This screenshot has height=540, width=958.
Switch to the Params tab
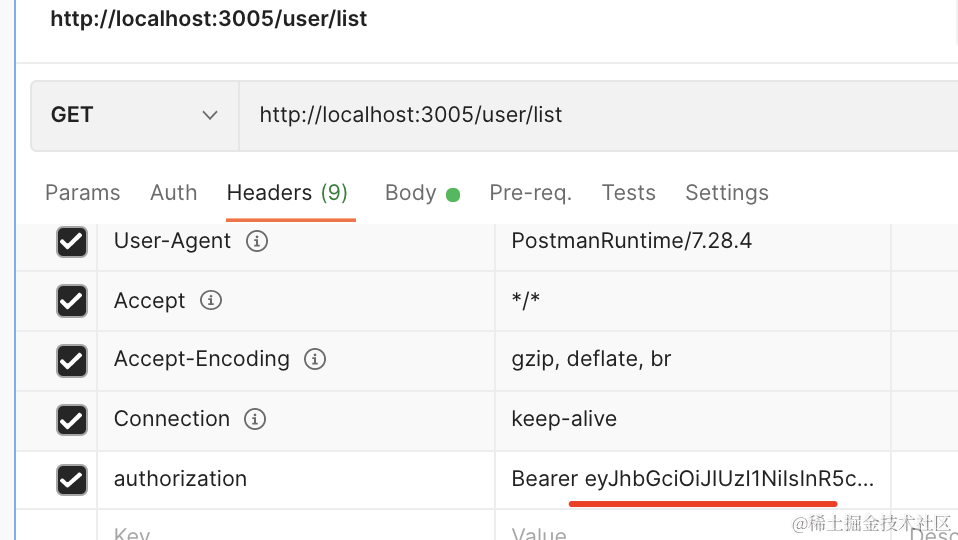[82, 193]
